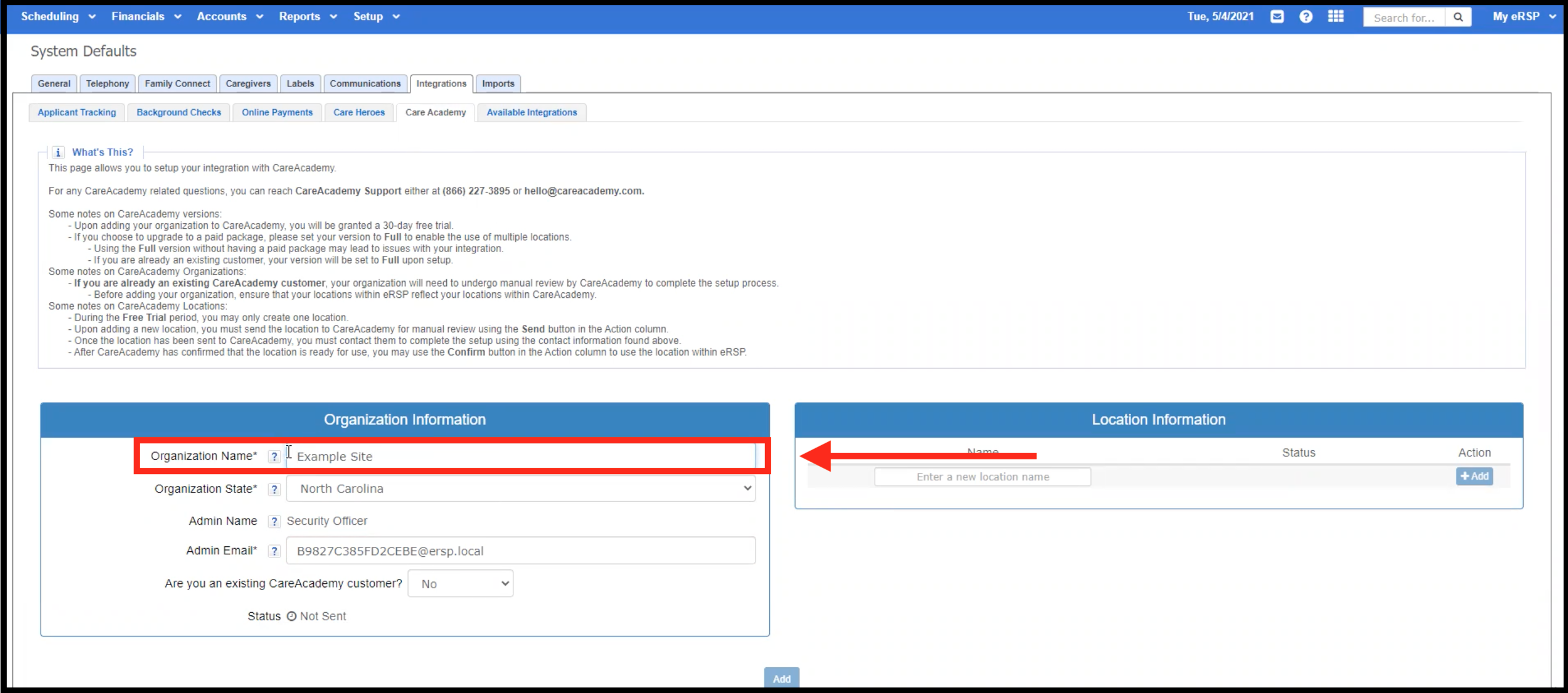
Task: Click the help question mark icon in top bar
Action: 1305,17
